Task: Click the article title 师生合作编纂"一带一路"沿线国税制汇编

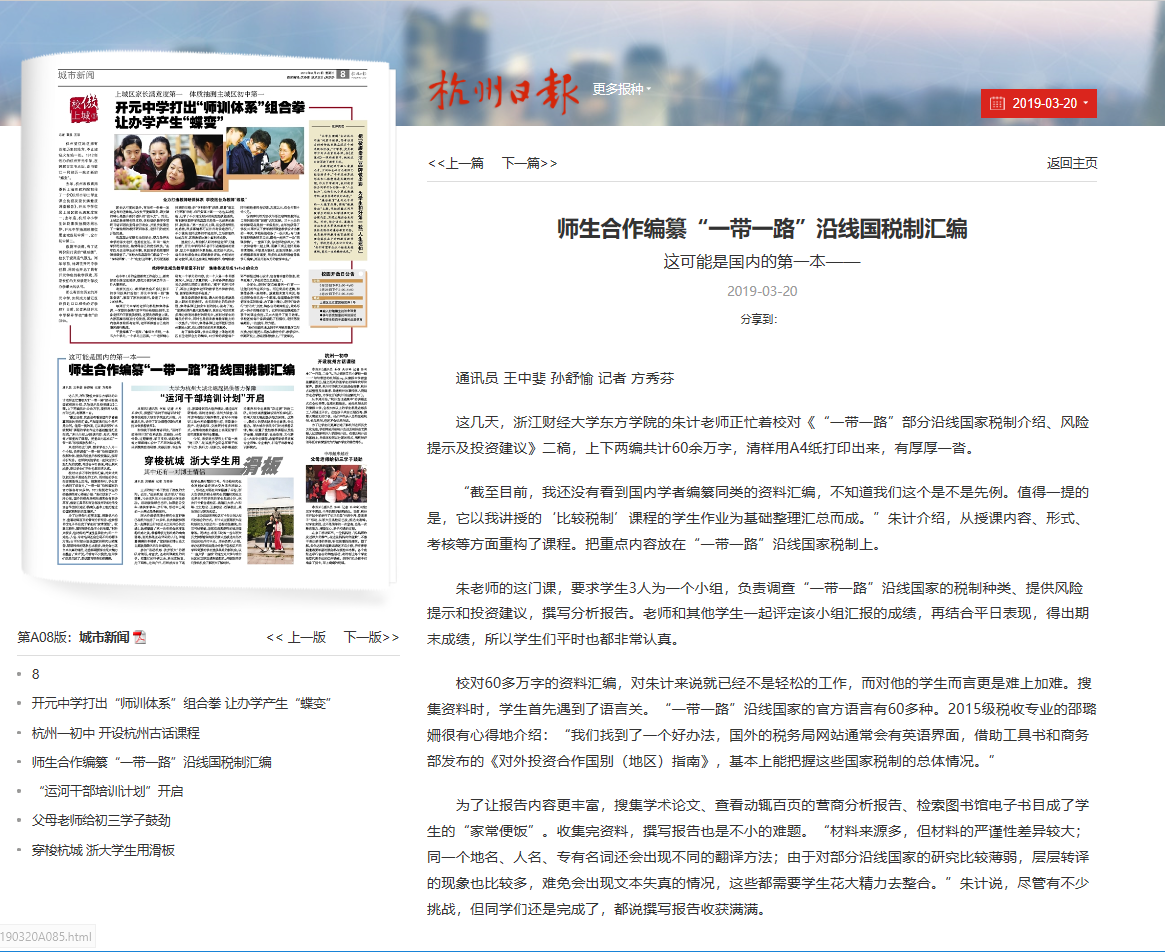Action: tap(762, 229)
